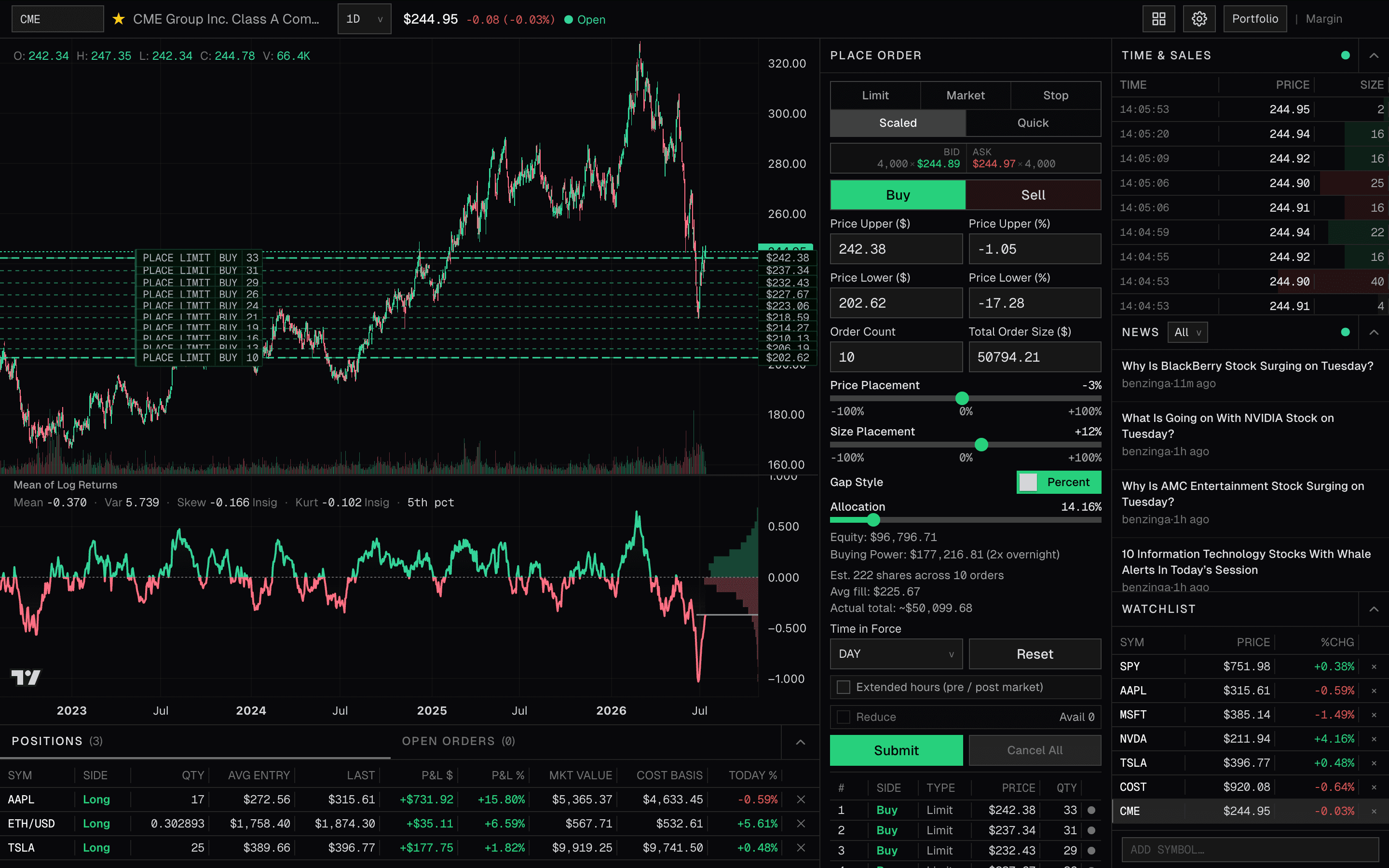
Task: Click the bid price $244.89
Action: click(x=938, y=163)
